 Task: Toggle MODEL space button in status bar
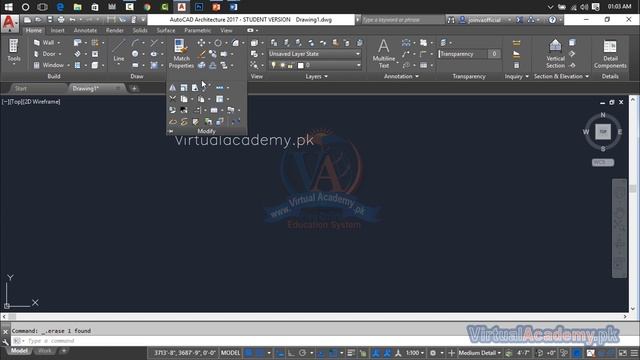tap(231, 353)
